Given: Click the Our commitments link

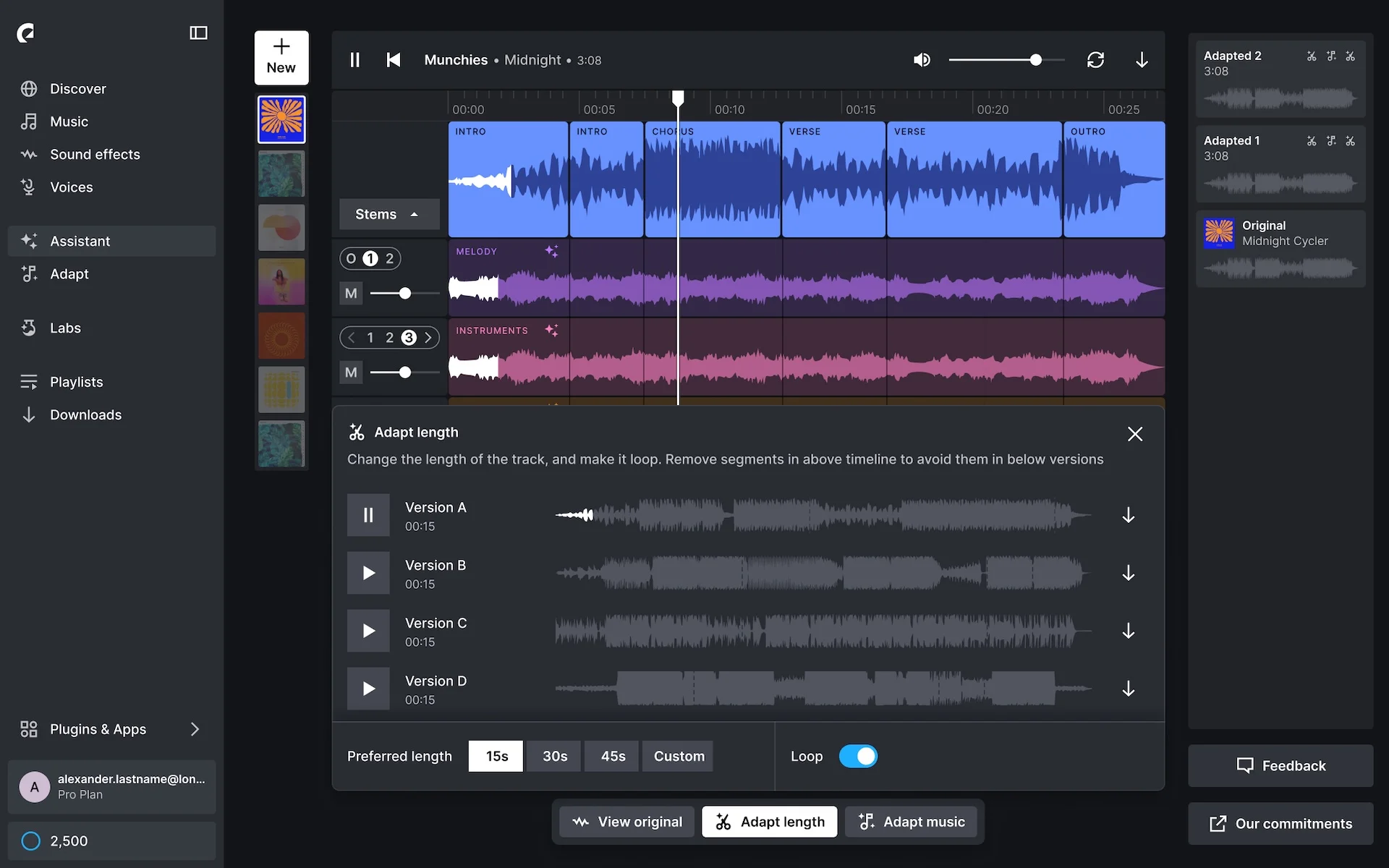Looking at the screenshot, I should pyautogui.click(x=1280, y=824).
